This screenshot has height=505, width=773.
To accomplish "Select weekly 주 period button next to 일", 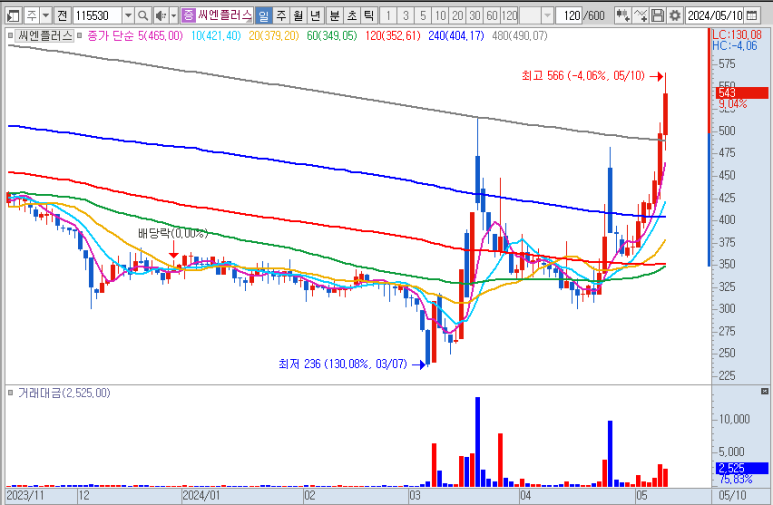I will [x=281, y=16].
